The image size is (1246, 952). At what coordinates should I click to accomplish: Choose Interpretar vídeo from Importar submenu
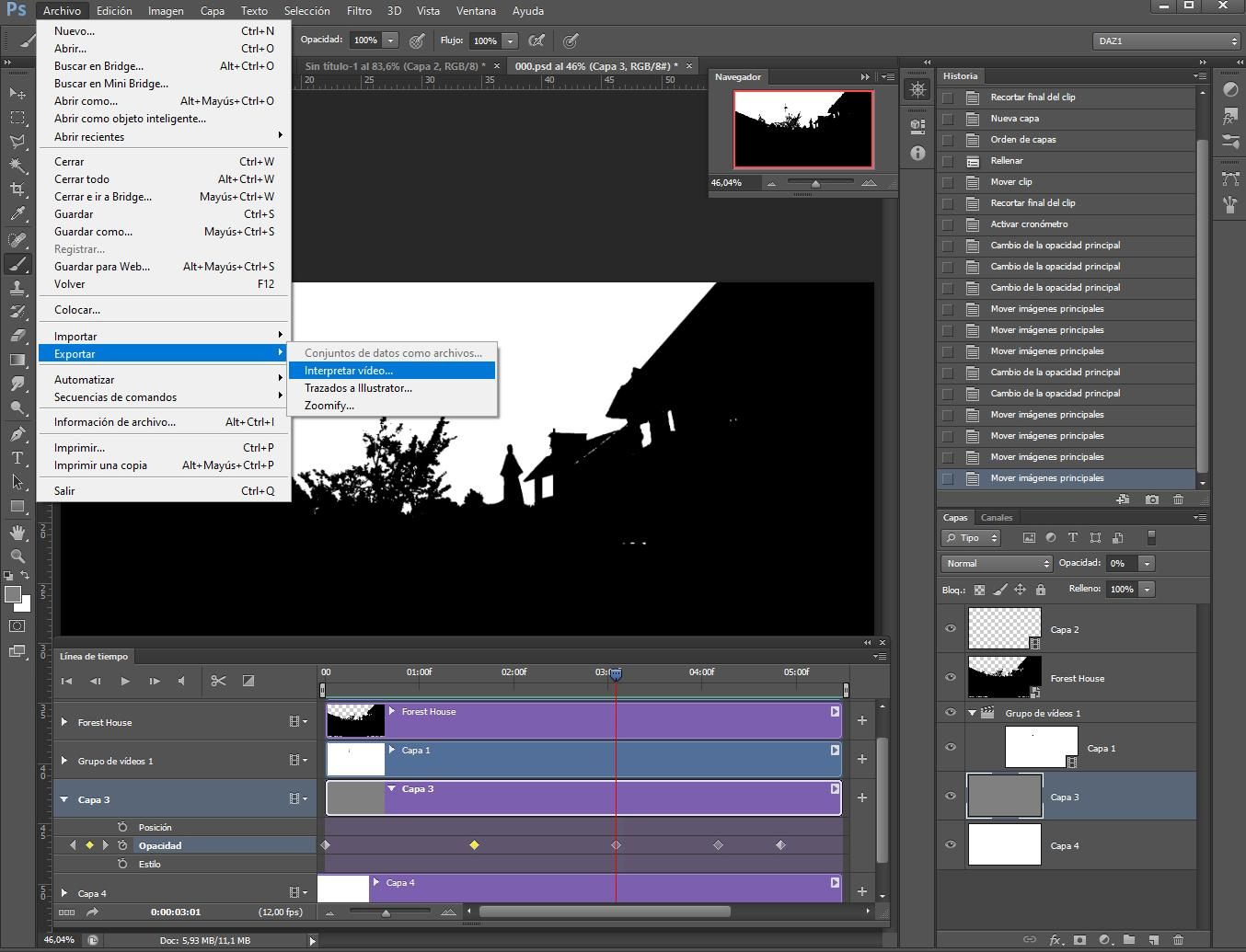pos(350,370)
